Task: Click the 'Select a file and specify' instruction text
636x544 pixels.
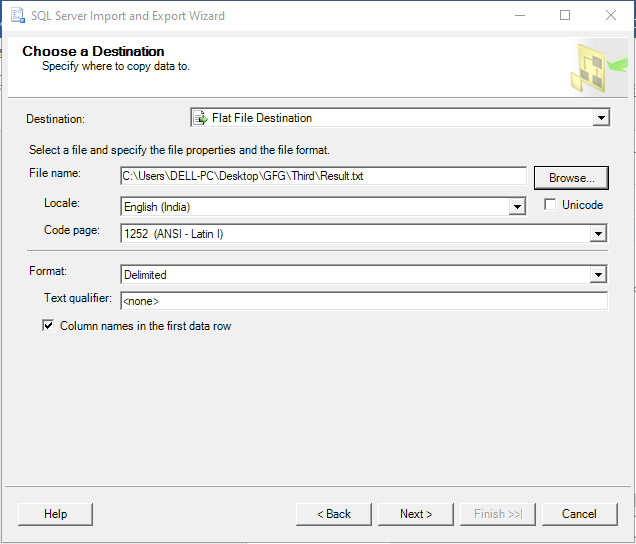Action: coord(179,150)
